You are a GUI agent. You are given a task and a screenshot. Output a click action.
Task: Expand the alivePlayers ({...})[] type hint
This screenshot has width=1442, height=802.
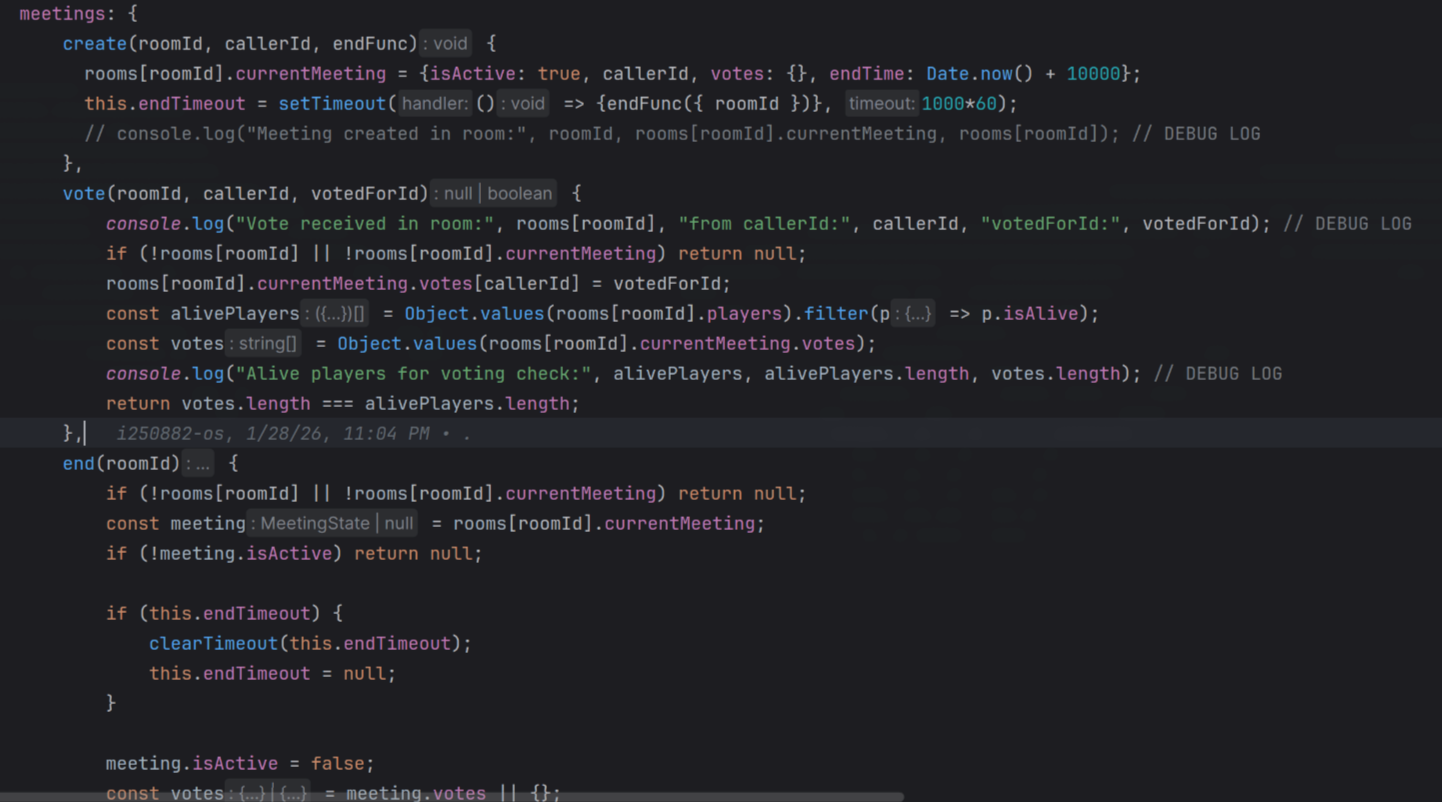click(x=338, y=314)
